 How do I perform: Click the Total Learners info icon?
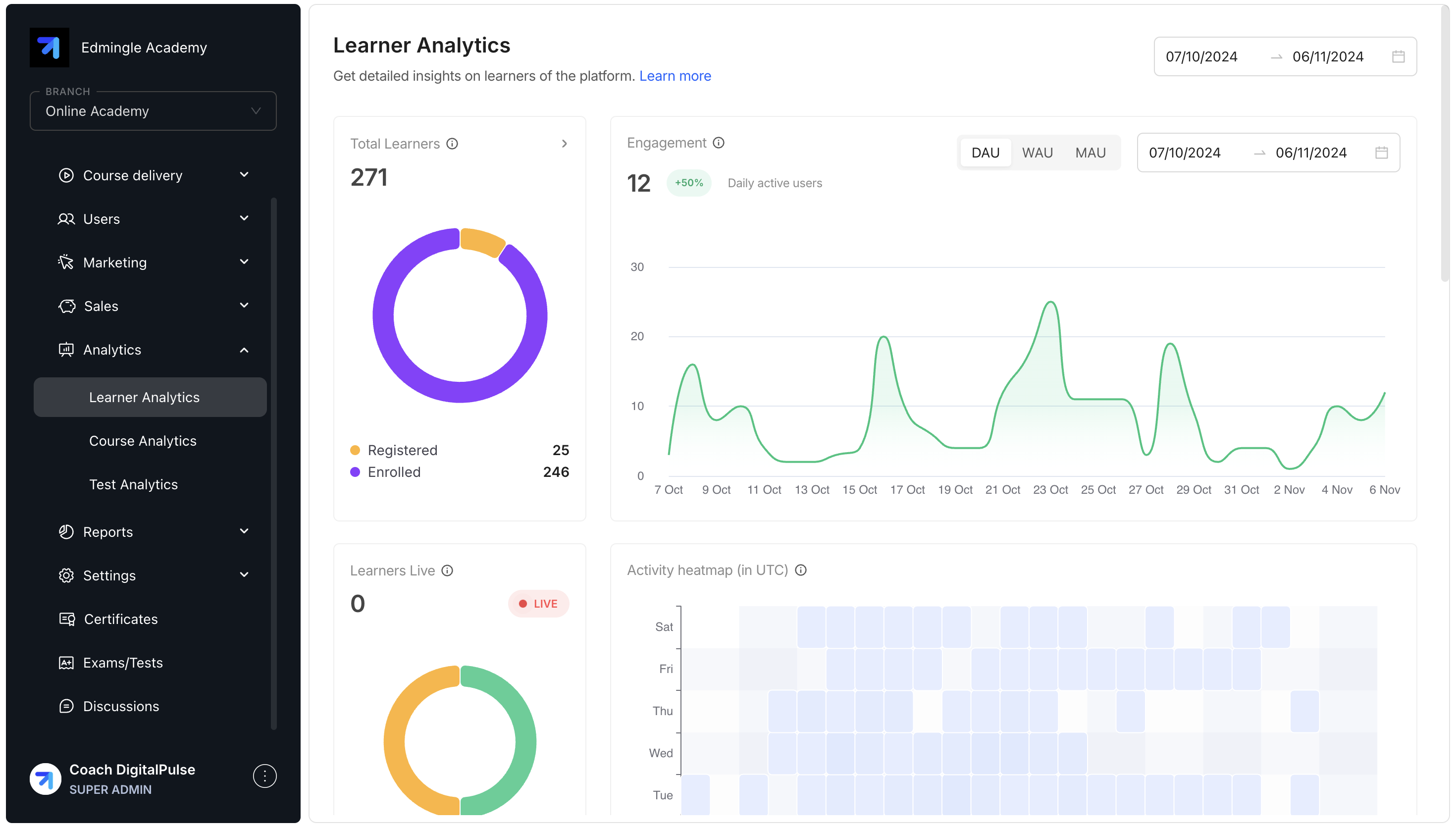[452, 144]
